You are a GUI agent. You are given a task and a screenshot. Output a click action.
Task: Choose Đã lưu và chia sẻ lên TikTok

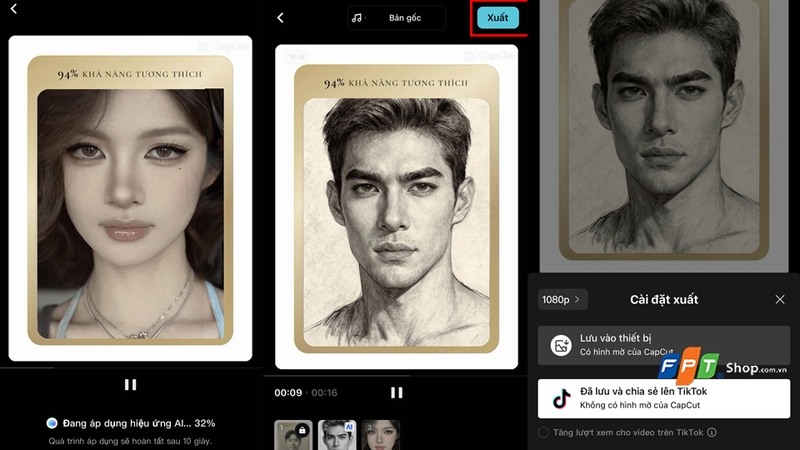[x=664, y=398]
